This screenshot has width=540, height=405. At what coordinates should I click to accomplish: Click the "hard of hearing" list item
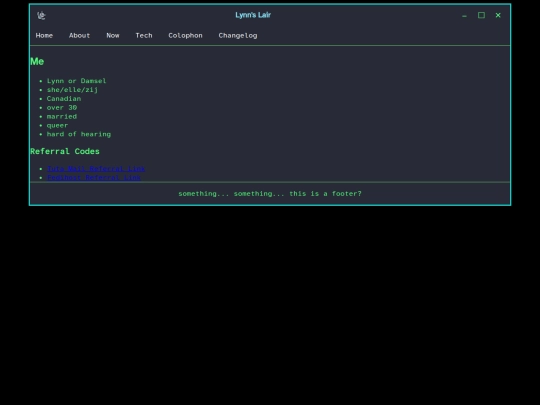pos(79,134)
